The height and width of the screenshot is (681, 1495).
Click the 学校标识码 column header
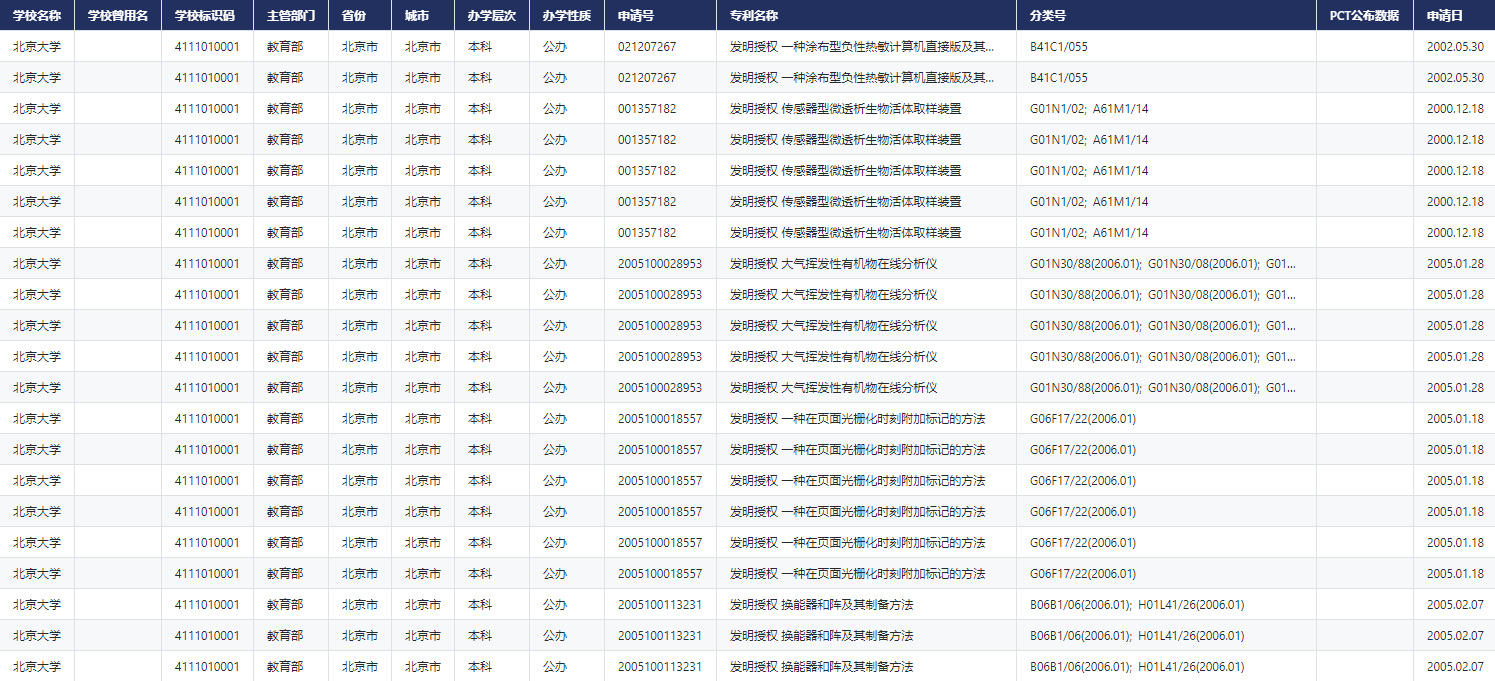207,16
